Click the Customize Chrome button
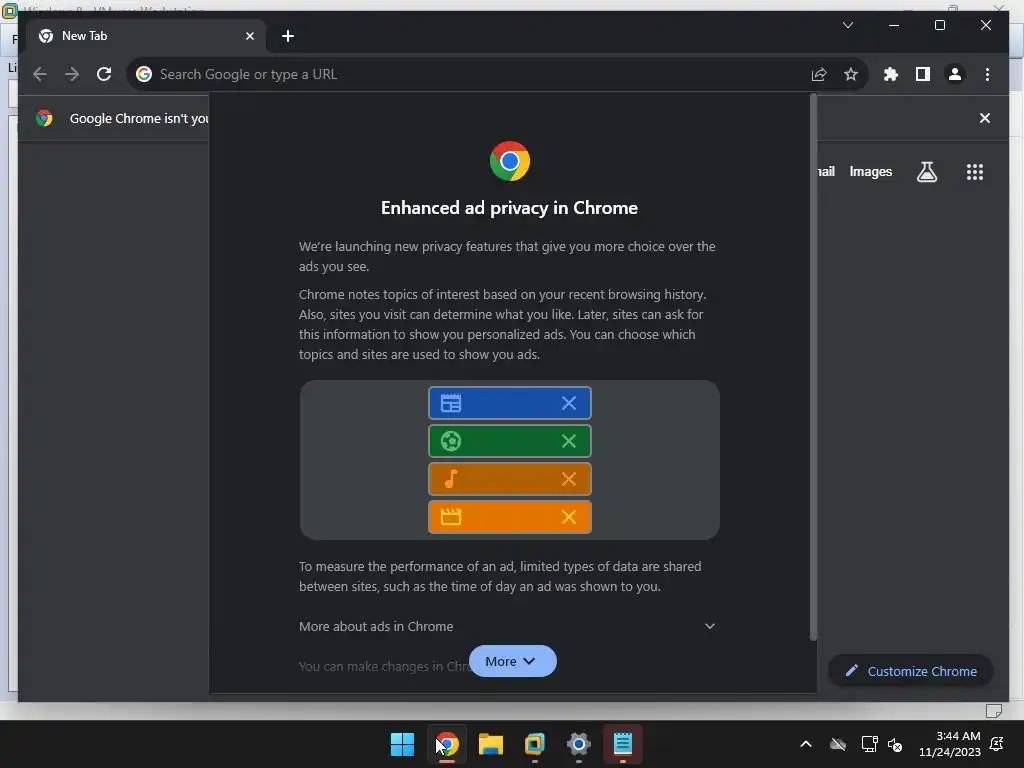 pyautogui.click(x=911, y=671)
